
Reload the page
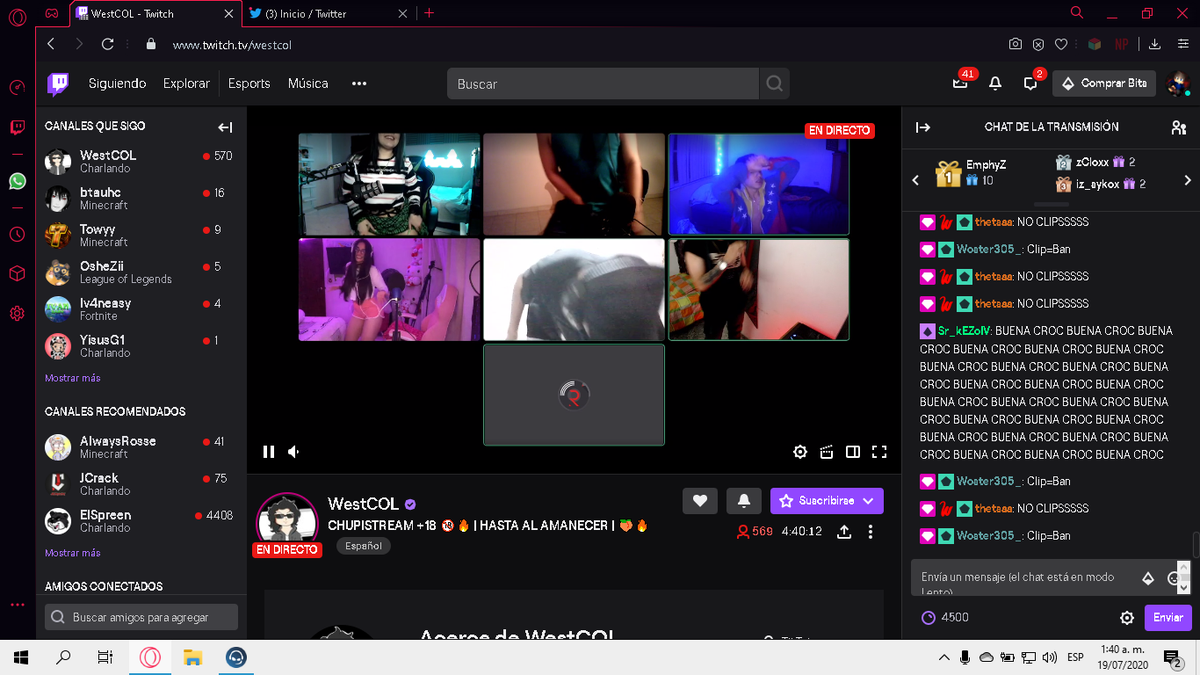pos(108,44)
